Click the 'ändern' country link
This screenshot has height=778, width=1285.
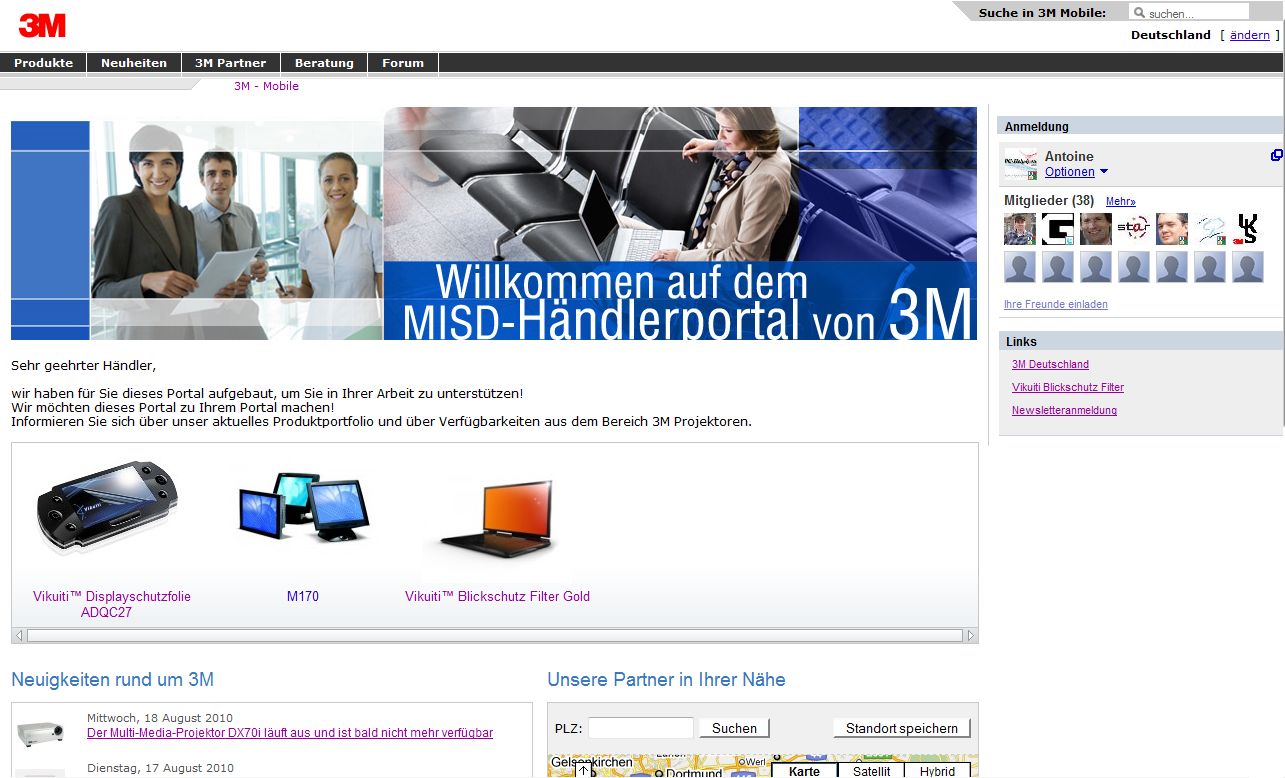1249,35
